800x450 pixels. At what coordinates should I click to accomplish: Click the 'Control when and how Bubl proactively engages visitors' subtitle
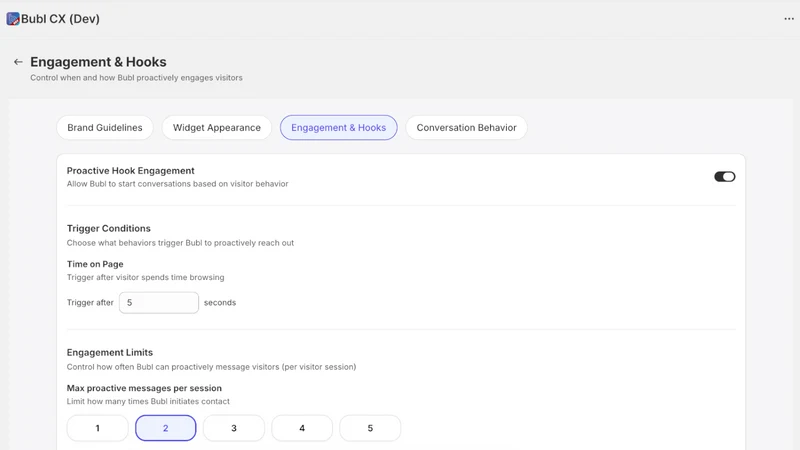pyautogui.click(x=136, y=78)
